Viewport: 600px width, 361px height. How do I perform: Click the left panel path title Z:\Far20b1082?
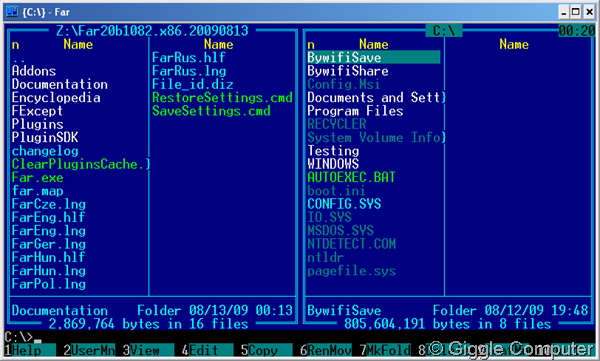point(152,31)
